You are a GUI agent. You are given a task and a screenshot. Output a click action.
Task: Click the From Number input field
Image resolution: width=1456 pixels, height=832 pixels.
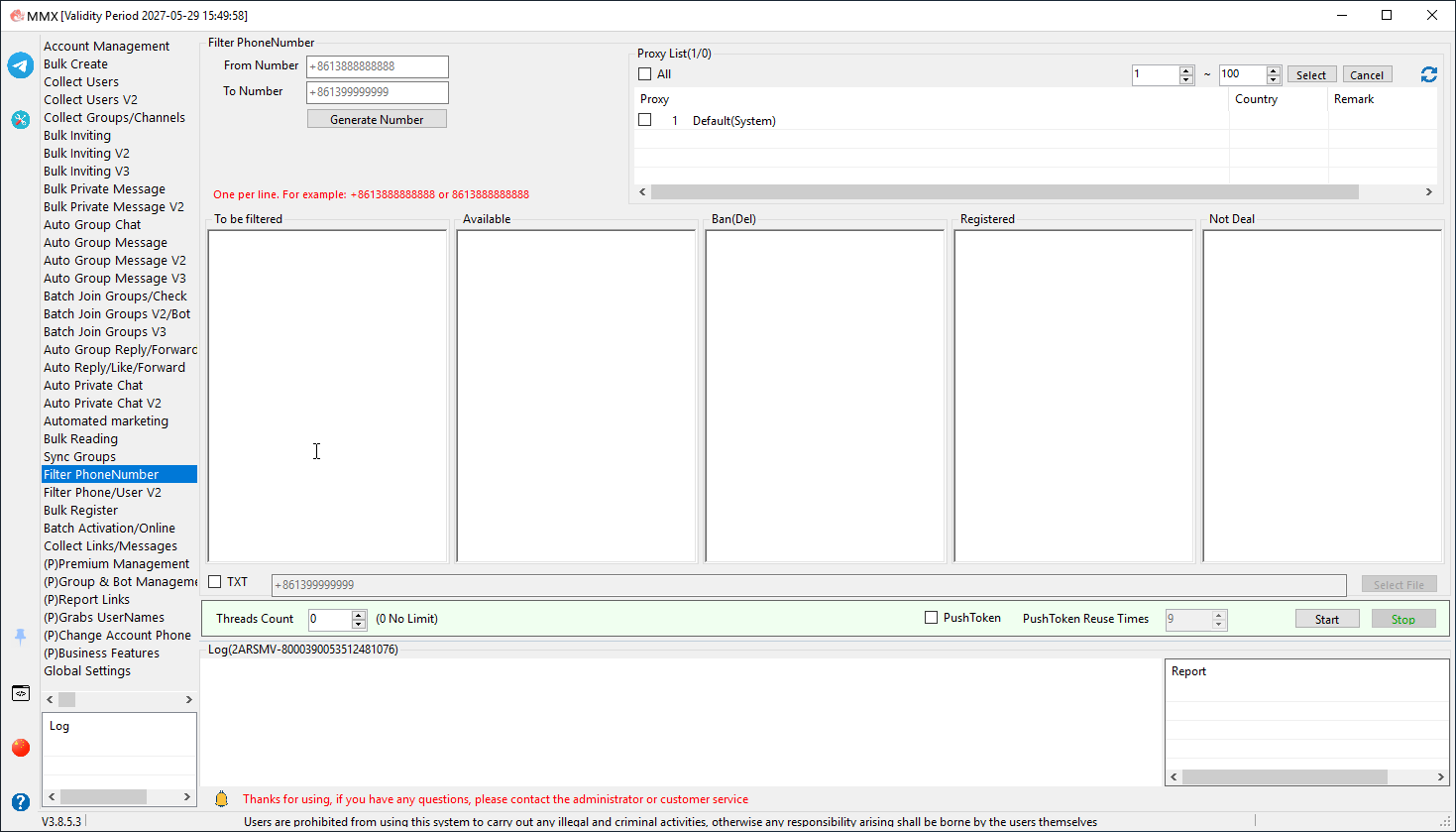(x=378, y=66)
